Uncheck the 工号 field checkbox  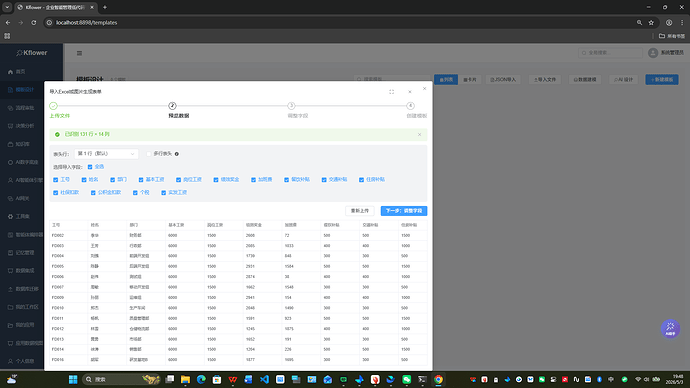[x=55, y=179]
